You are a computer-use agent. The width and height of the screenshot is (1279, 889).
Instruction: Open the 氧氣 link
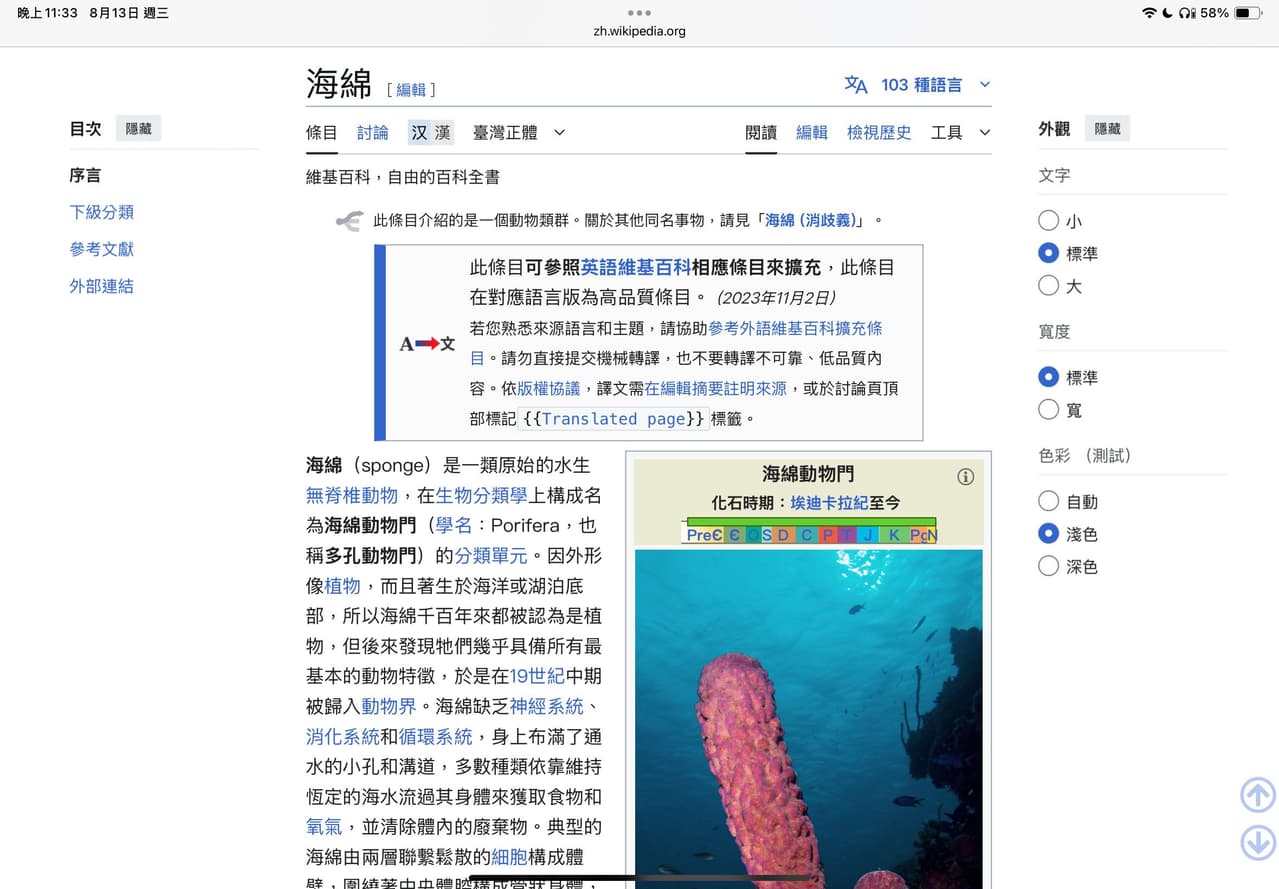pos(324,827)
